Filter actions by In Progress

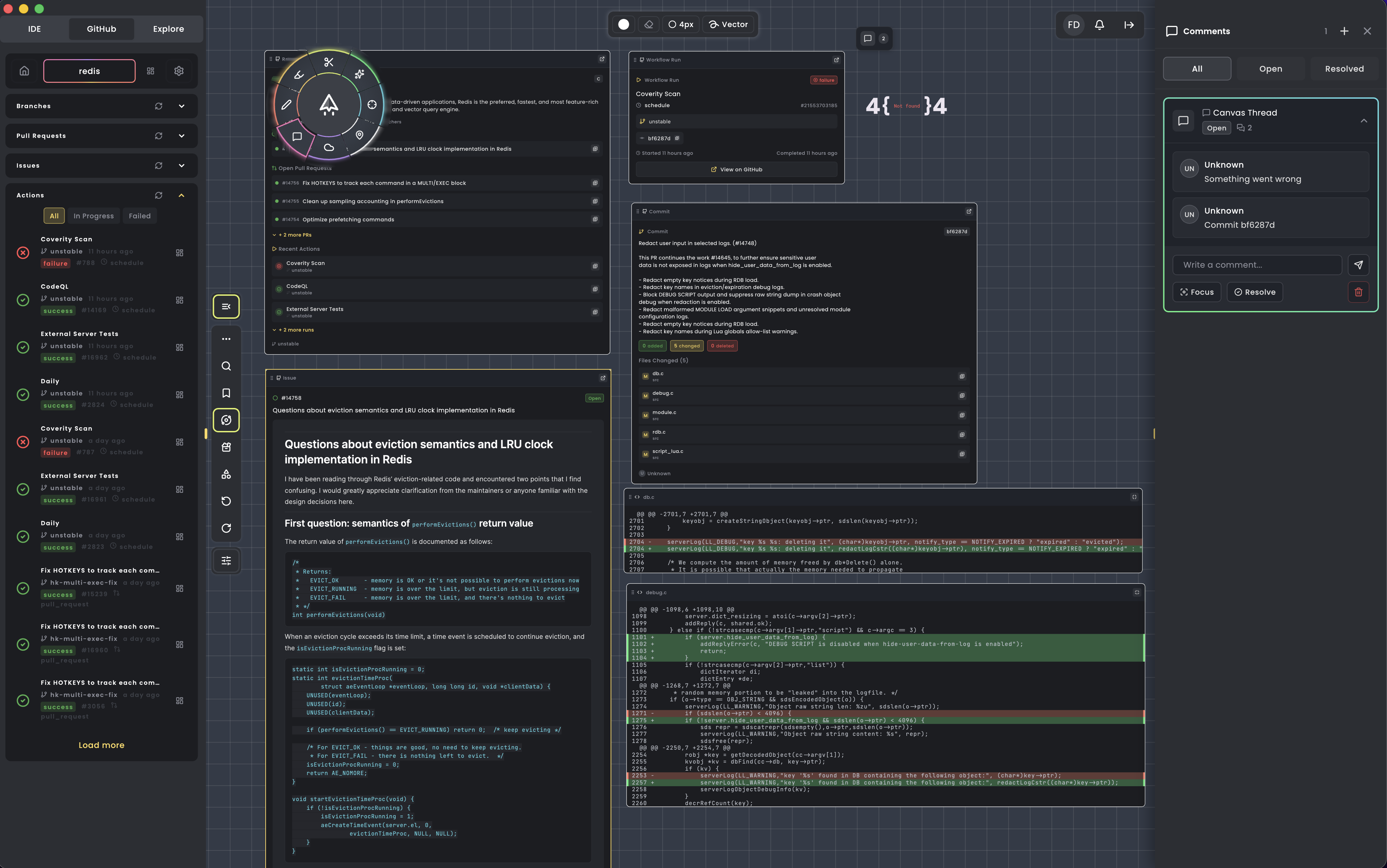point(94,216)
